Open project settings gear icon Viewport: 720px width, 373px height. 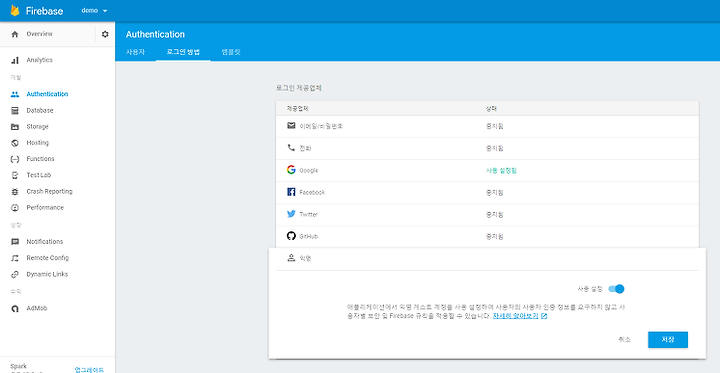pos(105,34)
